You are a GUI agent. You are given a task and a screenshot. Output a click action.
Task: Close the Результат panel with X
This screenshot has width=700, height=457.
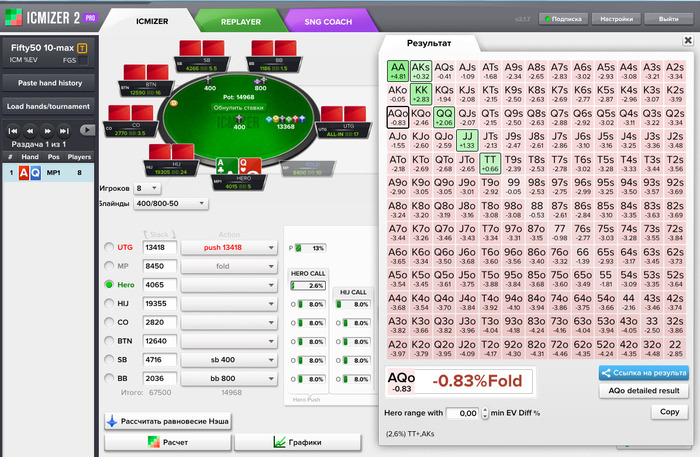click(688, 41)
